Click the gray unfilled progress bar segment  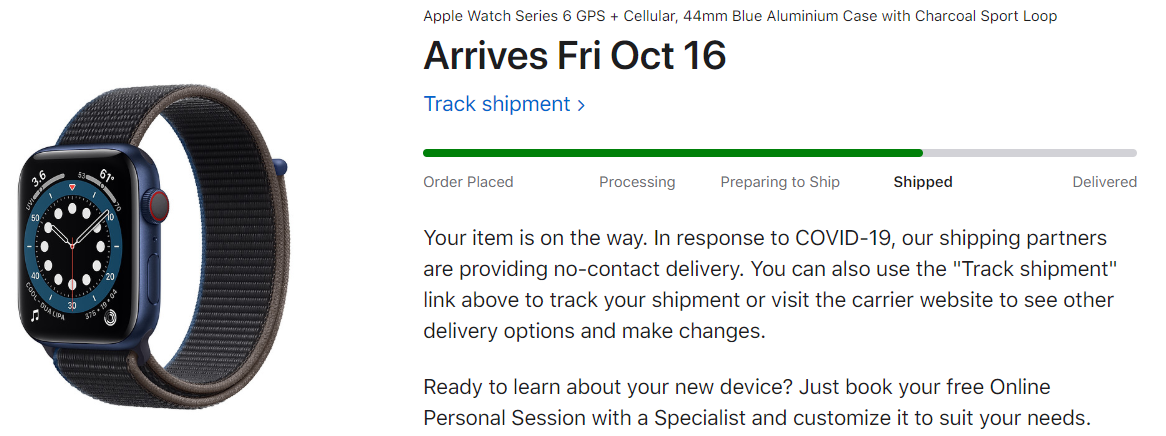(1030, 153)
